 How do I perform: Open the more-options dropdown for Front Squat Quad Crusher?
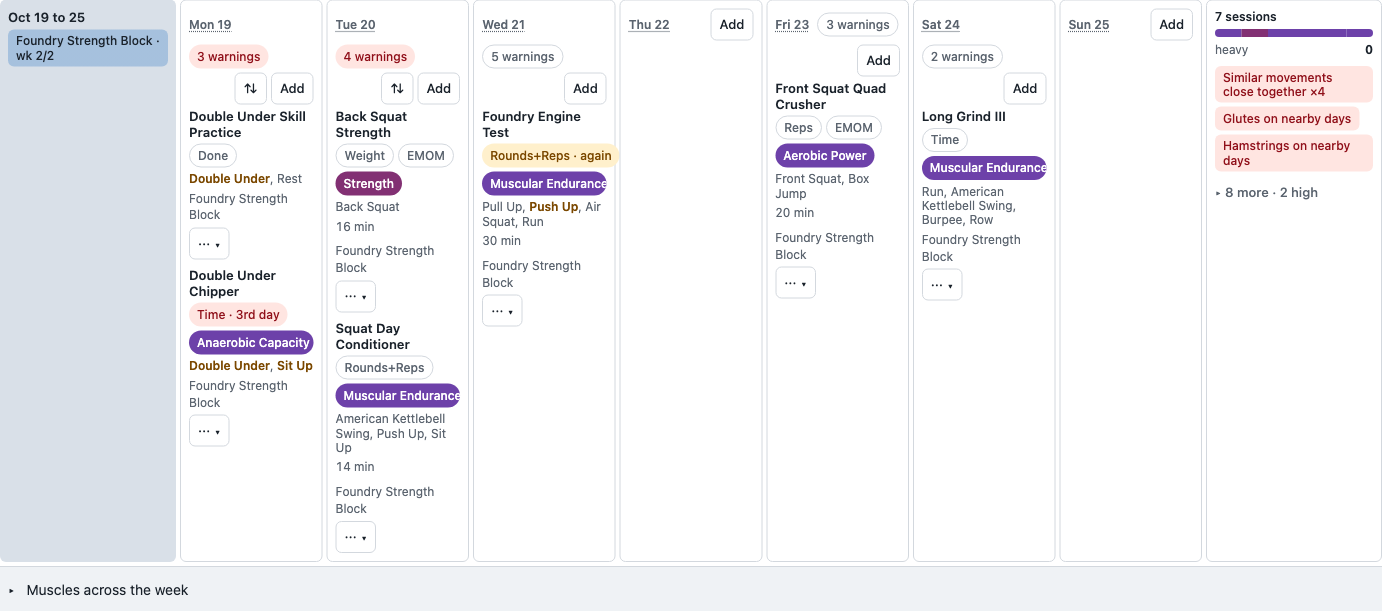795,283
